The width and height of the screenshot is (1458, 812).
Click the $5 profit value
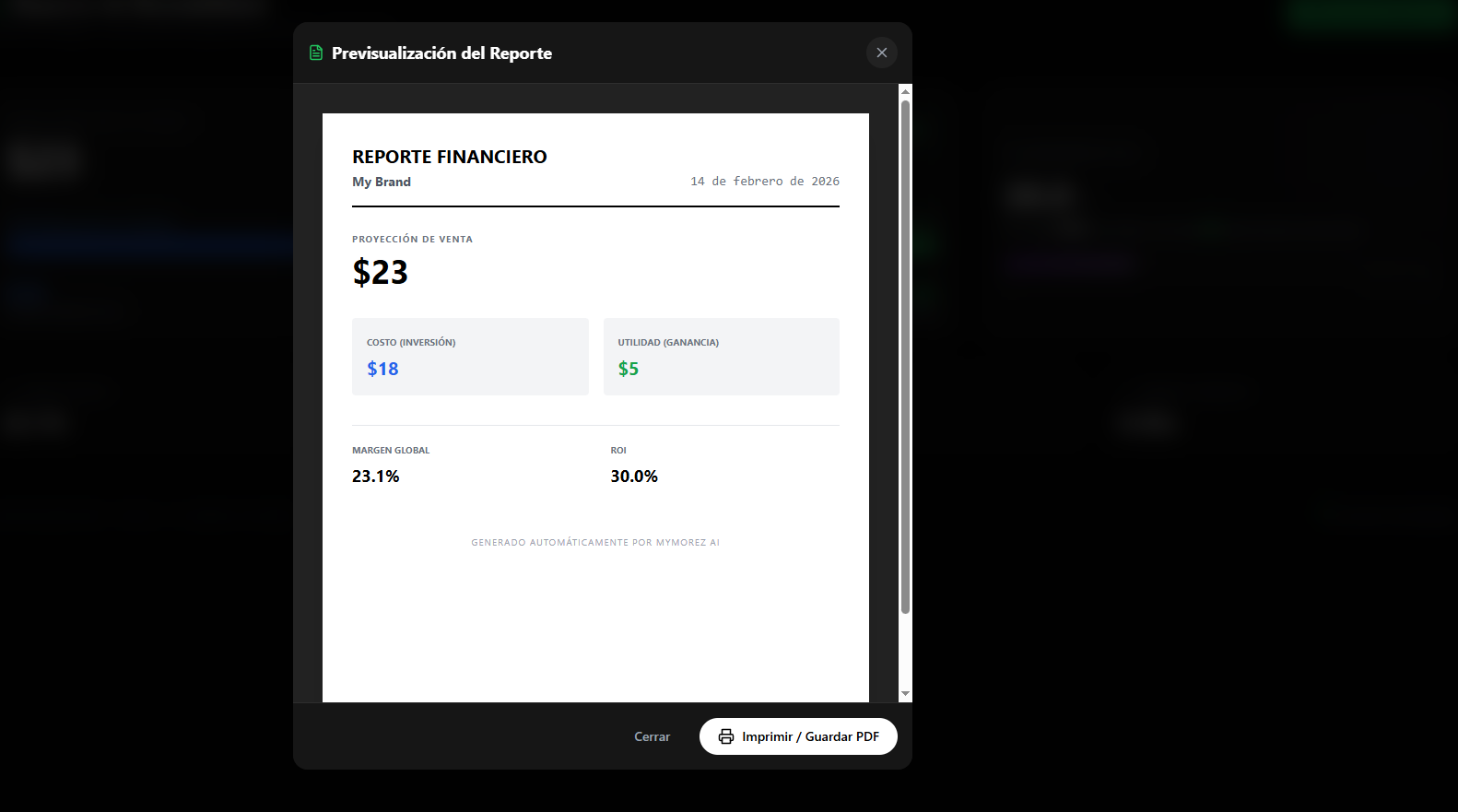click(628, 369)
